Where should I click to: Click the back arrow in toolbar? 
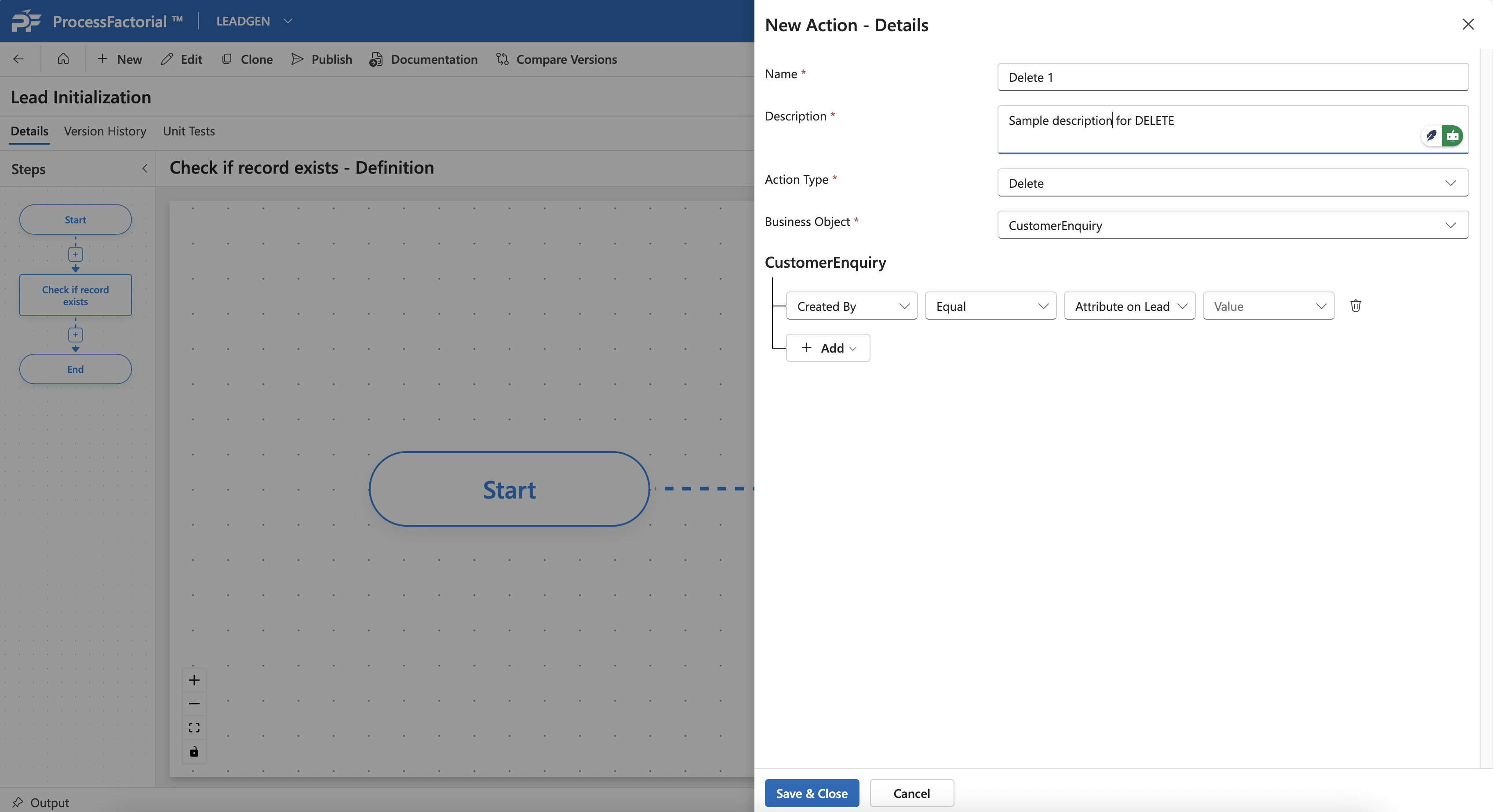[18, 59]
